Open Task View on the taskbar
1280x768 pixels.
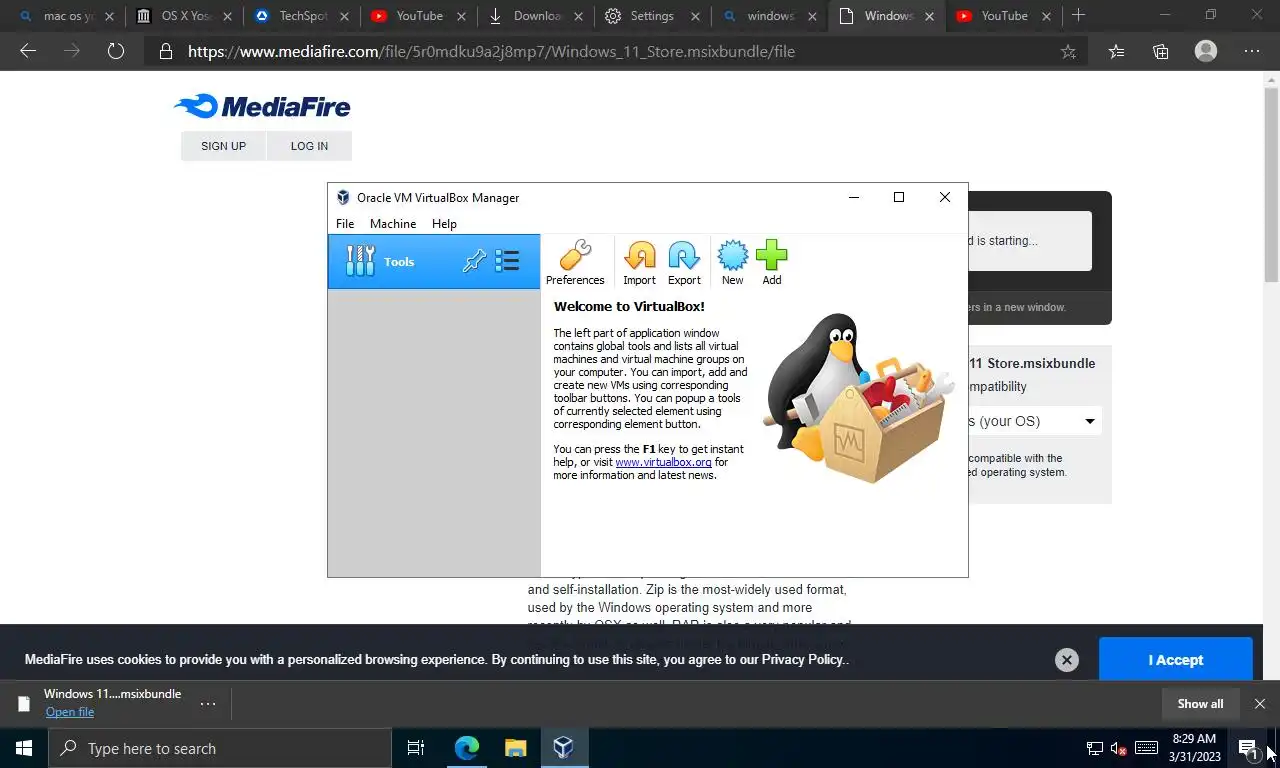416,748
